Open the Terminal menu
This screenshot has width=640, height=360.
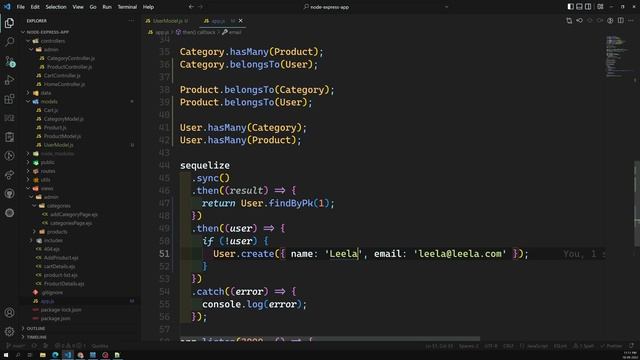tap(127, 7)
